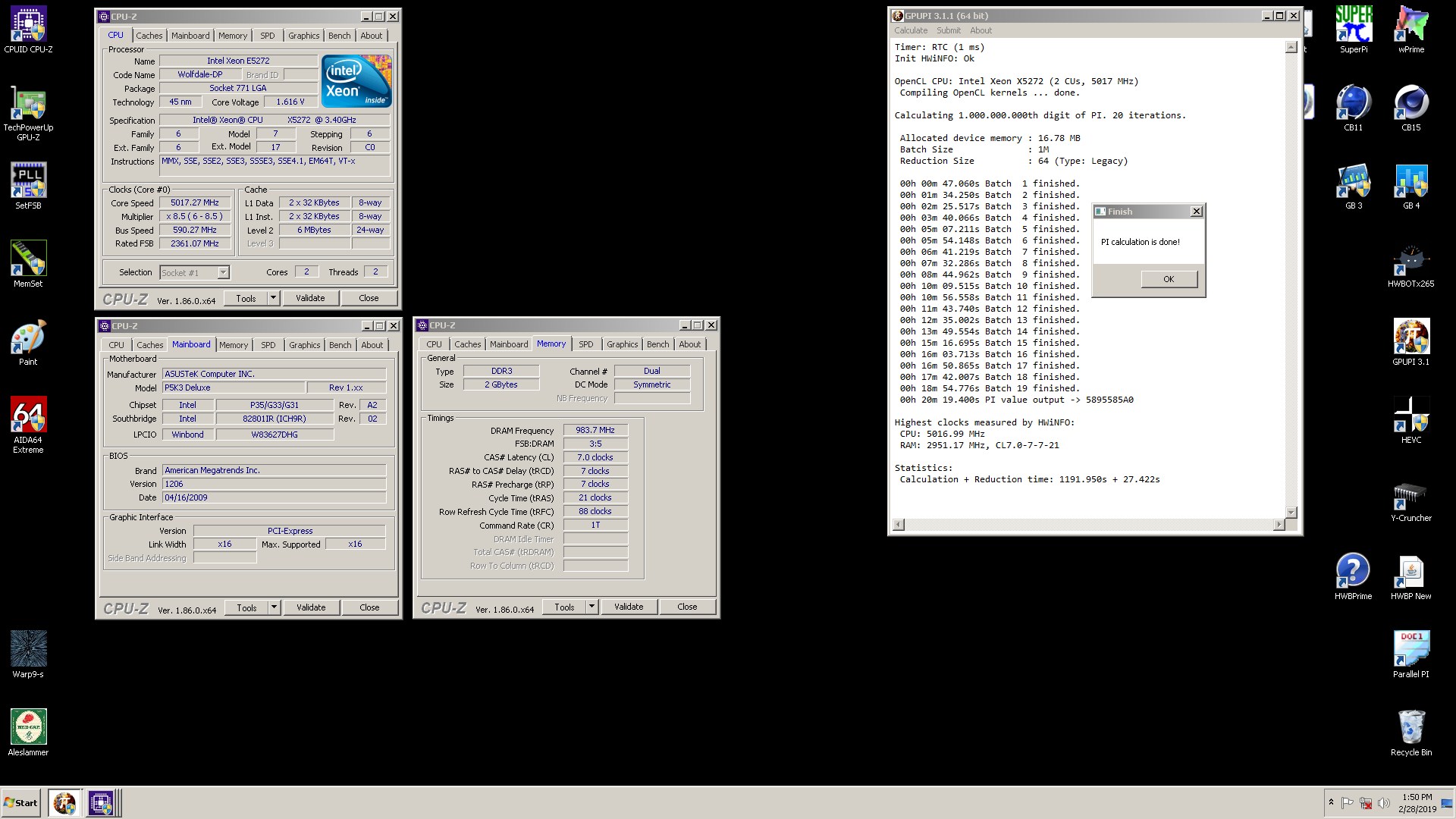Click the Intel Xeon inside logo
Image resolution: width=1456 pixels, height=819 pixels.
point(356,80)
